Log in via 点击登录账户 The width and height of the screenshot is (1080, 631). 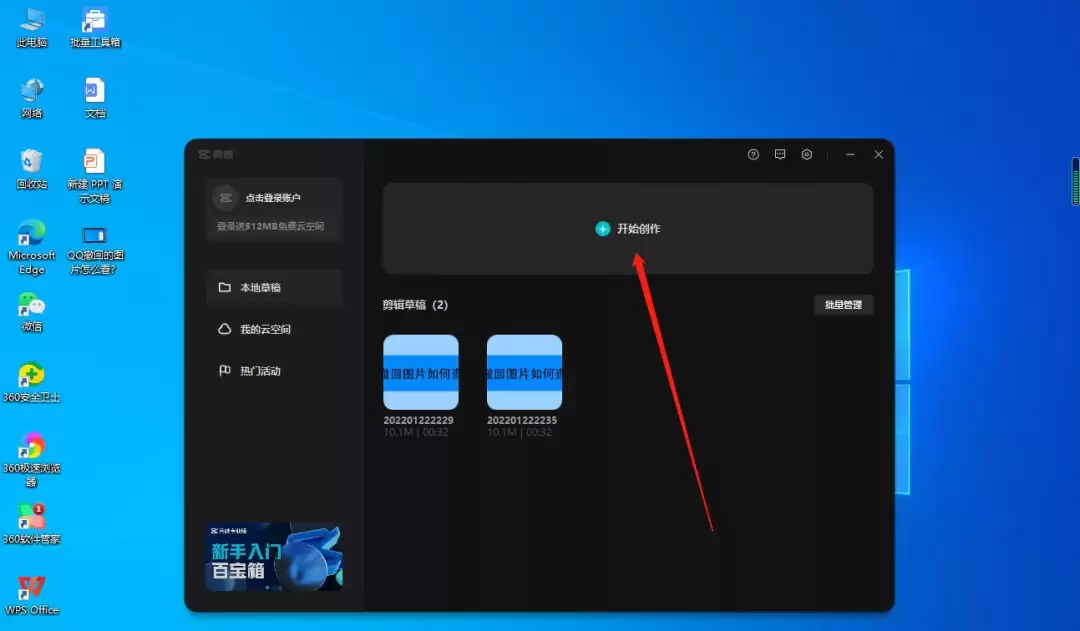(272, 197)
